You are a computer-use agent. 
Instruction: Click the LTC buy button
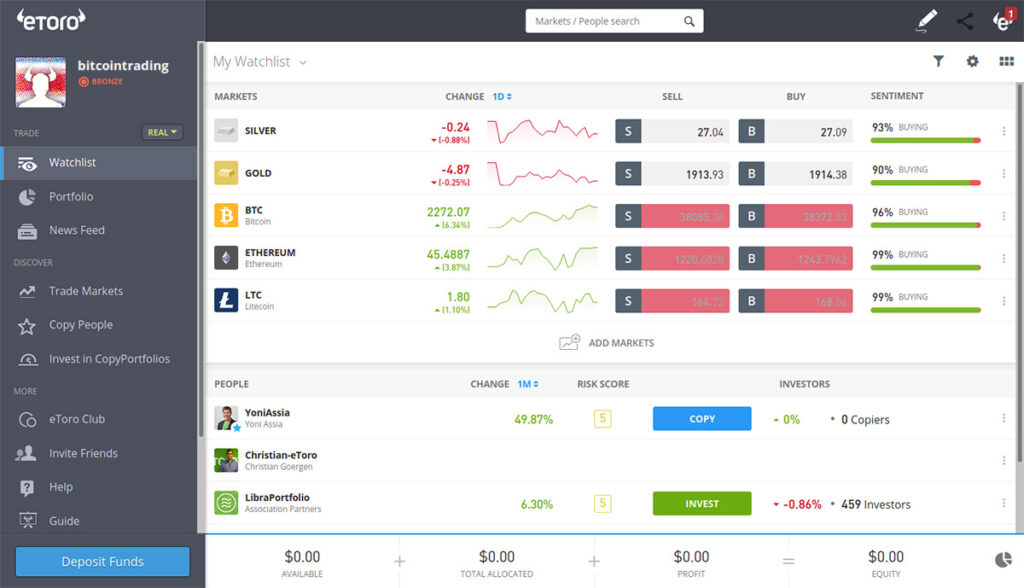(795, 301)
